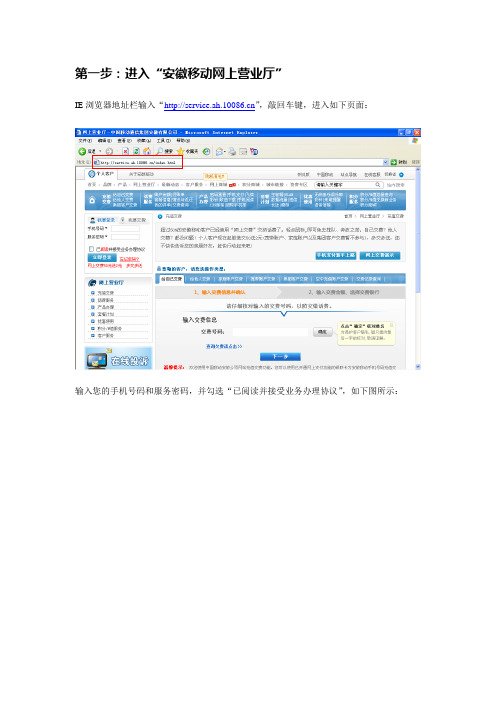Open the 文件 menu
This screenshot has width=496, height=702.
pyautogui.click(x=85, y=141)
